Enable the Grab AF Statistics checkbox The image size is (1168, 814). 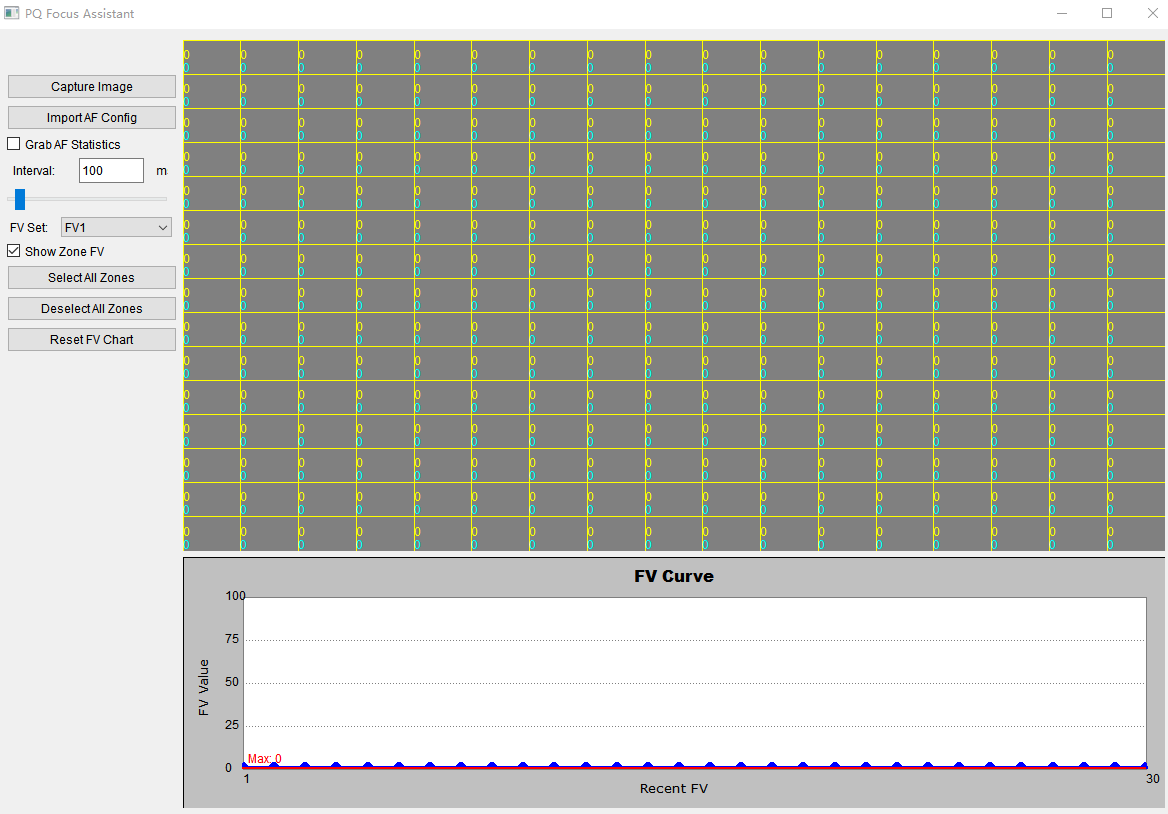pyautogui.click(x=14, y=145)
